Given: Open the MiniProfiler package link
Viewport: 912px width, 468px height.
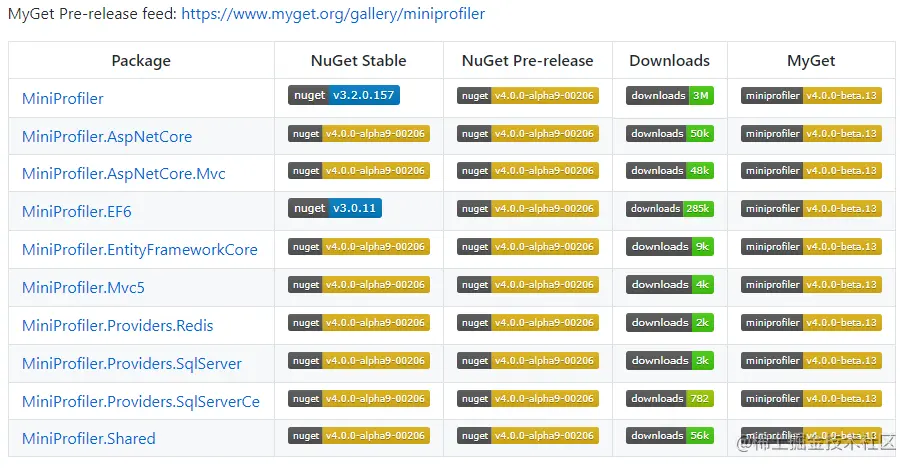Looking at the screenshot, I should click(63, 98).
